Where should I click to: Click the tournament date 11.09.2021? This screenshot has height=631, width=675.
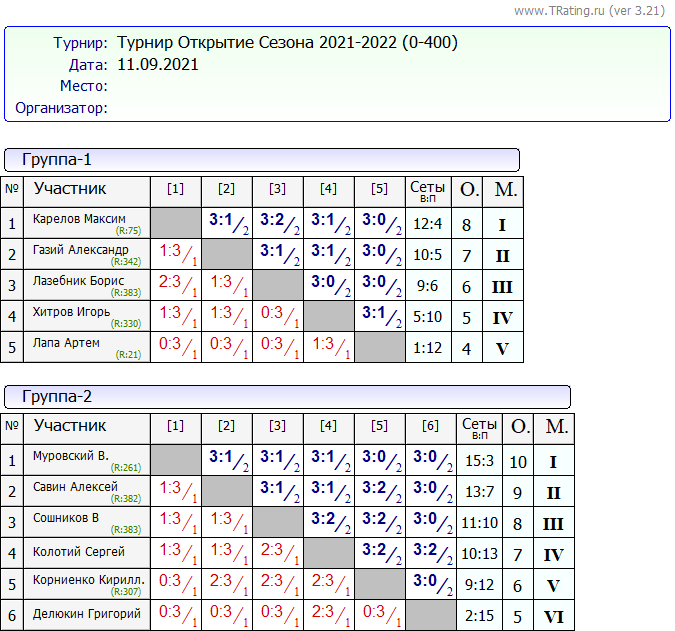158,65
